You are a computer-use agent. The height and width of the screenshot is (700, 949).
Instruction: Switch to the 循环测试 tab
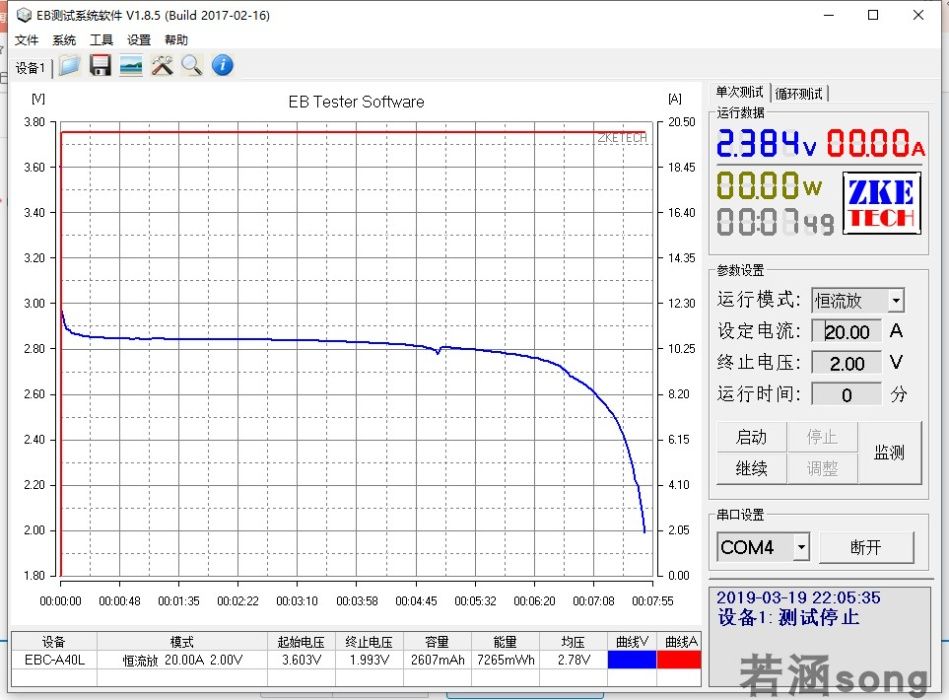pos(799,94)
